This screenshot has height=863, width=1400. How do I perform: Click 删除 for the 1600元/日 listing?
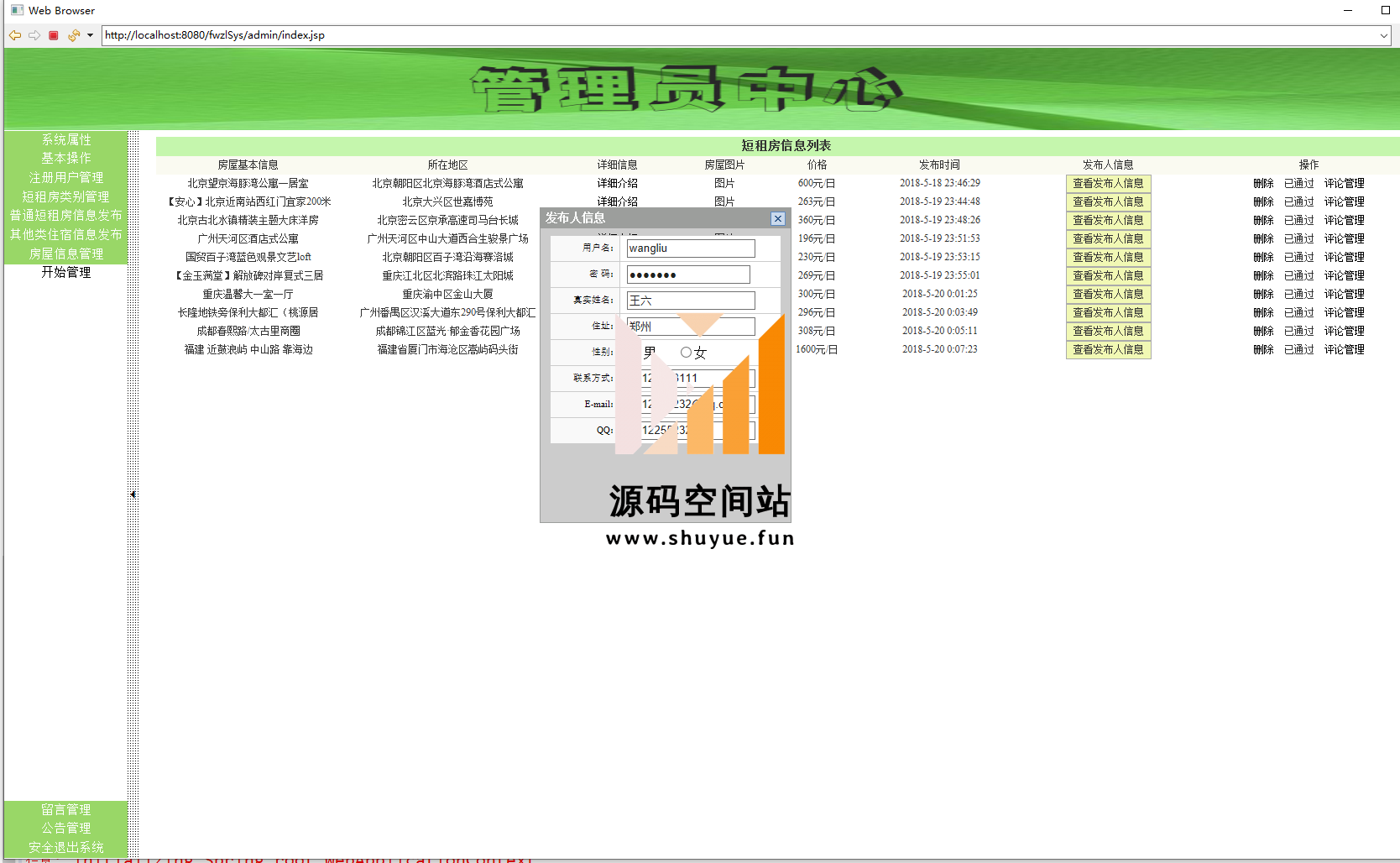(x=1263, y=349)
